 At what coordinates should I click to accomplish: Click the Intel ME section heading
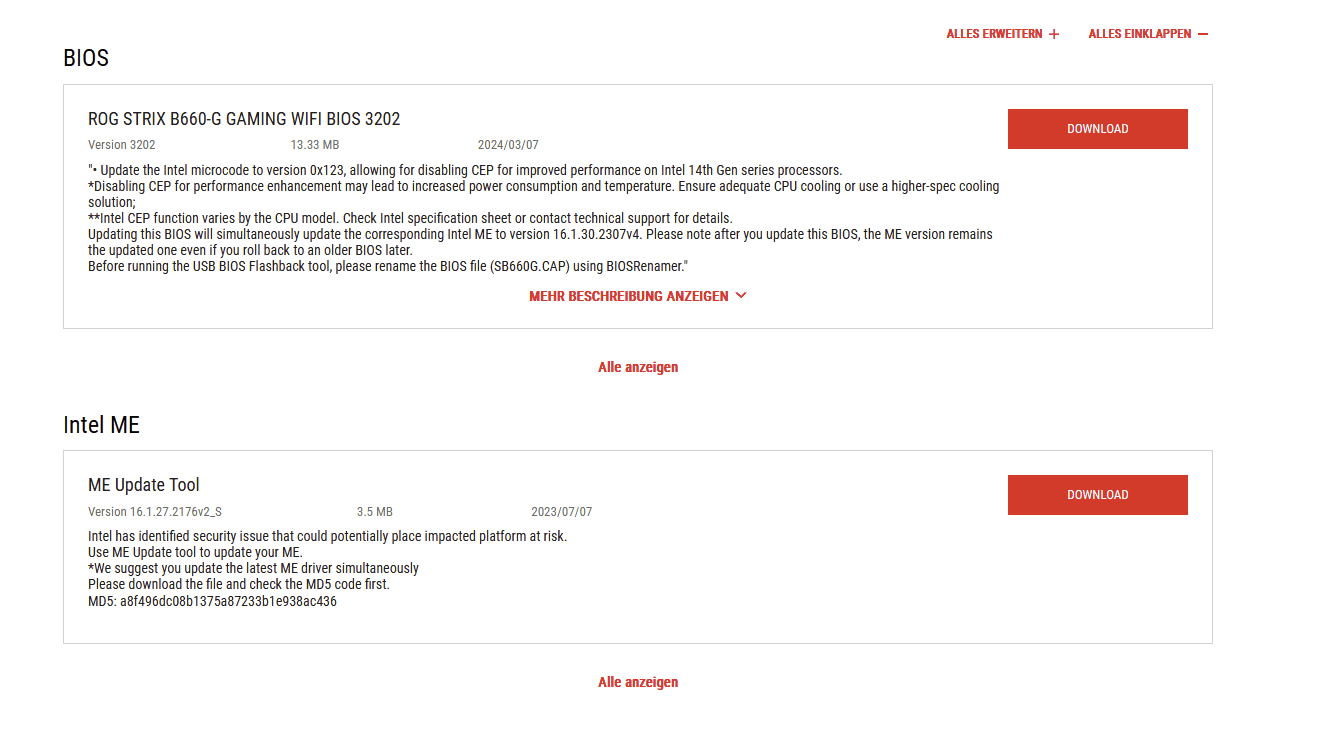click(x=101, y=425)
